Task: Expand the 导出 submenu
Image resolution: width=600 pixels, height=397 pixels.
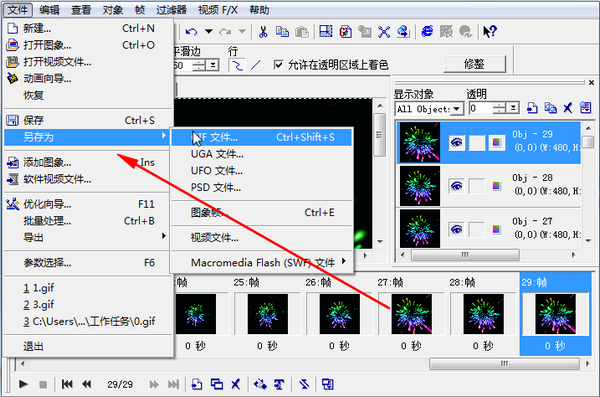Action: click(x=86, y=237)
